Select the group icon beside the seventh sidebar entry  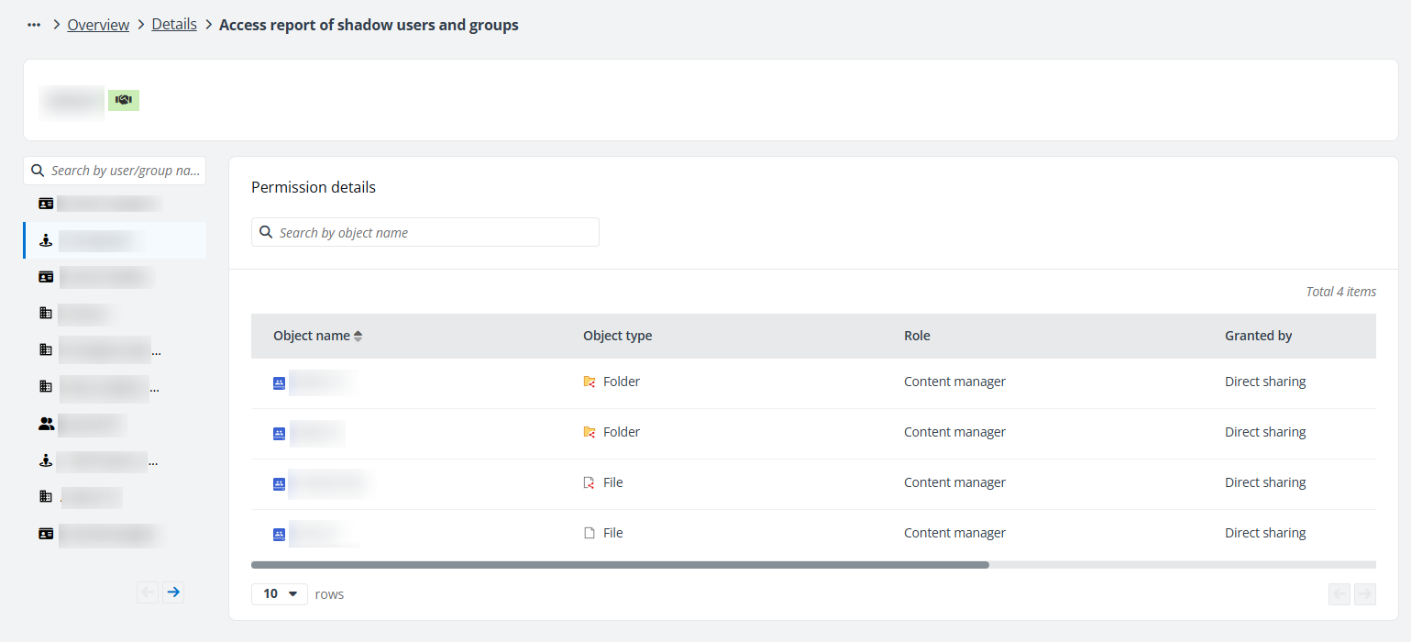coord(45,424)
